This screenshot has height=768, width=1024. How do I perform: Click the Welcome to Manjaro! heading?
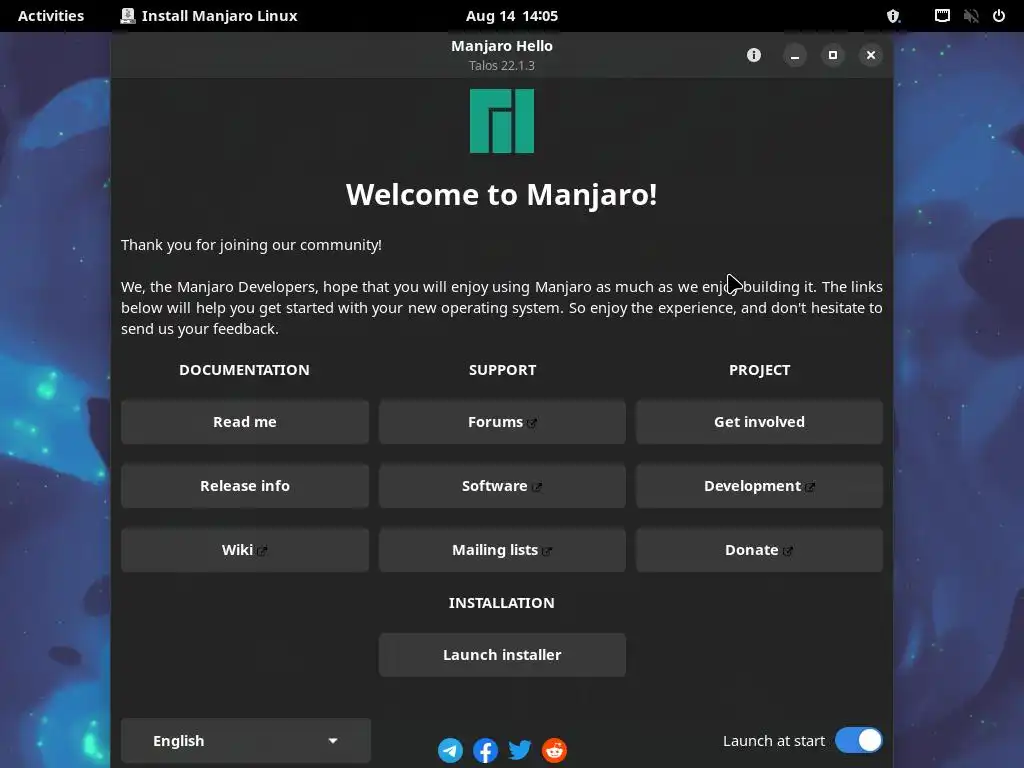click(x=502, y=195)
